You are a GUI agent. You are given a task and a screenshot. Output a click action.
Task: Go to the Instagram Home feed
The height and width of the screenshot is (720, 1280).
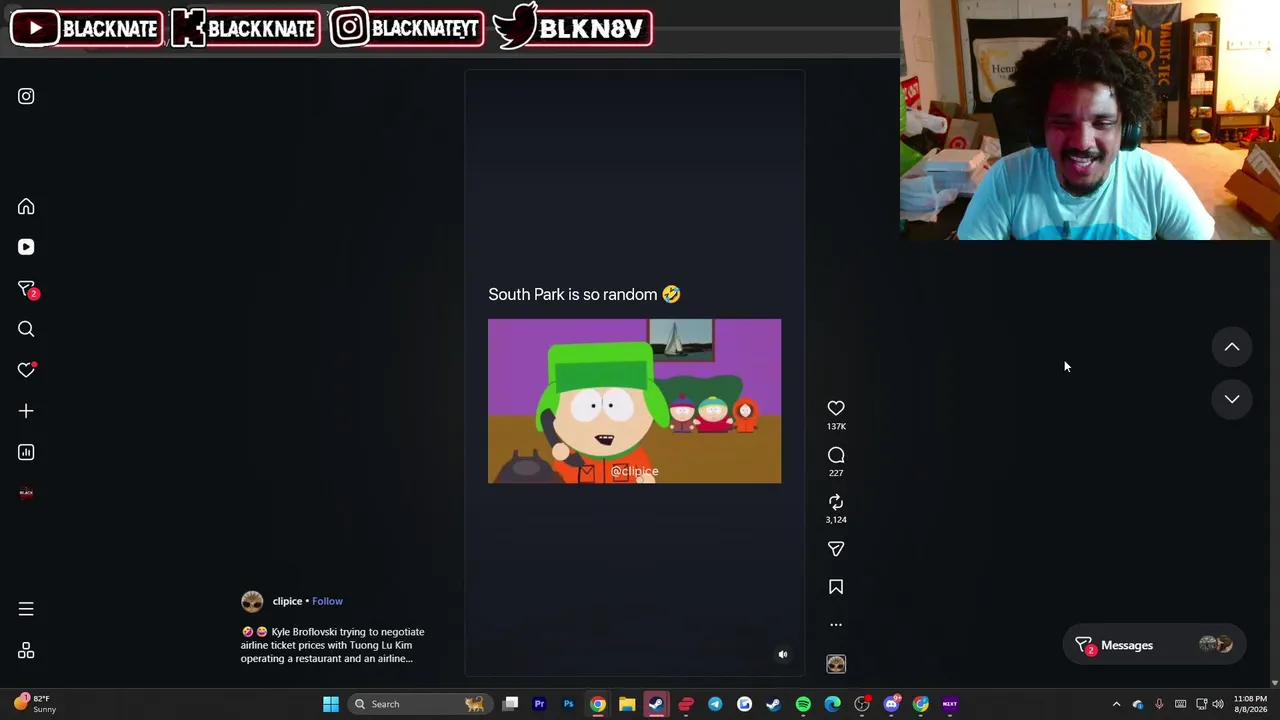point(26,207)
